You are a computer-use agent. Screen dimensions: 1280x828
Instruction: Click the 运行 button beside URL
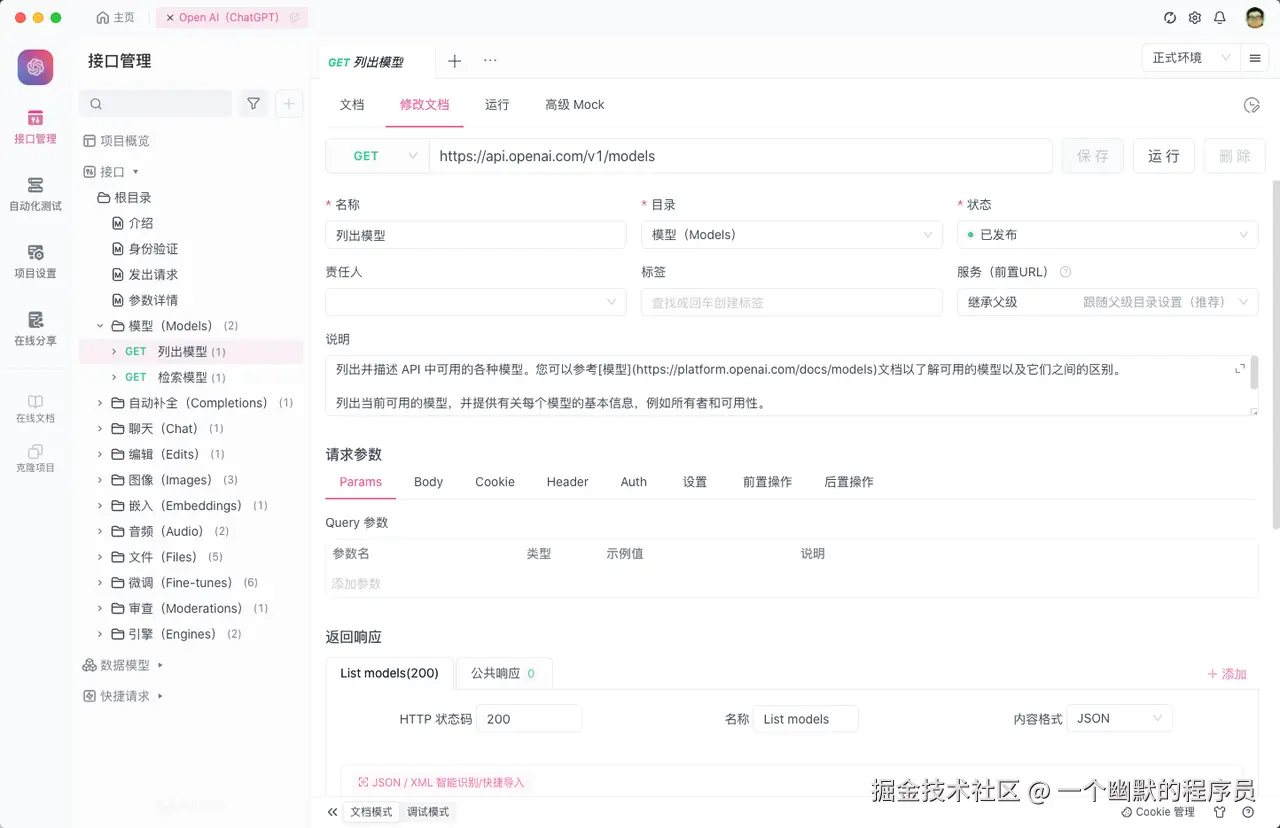point(1164,156)
